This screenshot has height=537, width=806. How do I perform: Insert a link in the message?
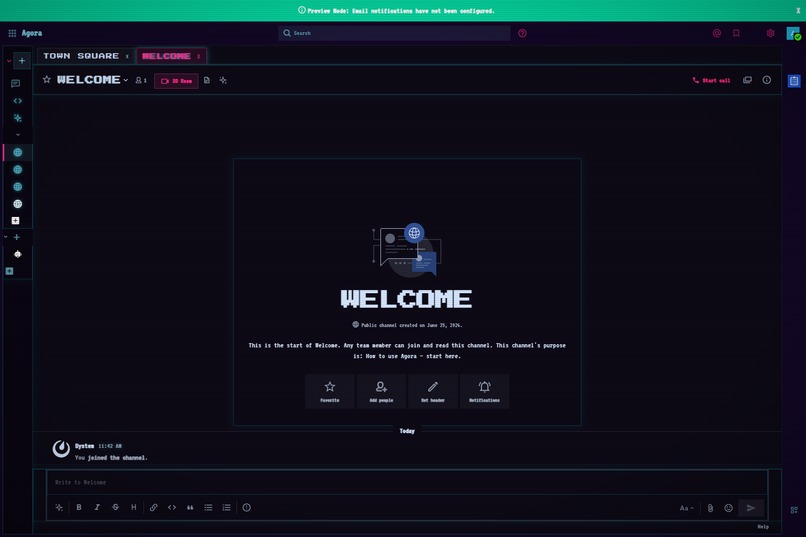point(153,508)
